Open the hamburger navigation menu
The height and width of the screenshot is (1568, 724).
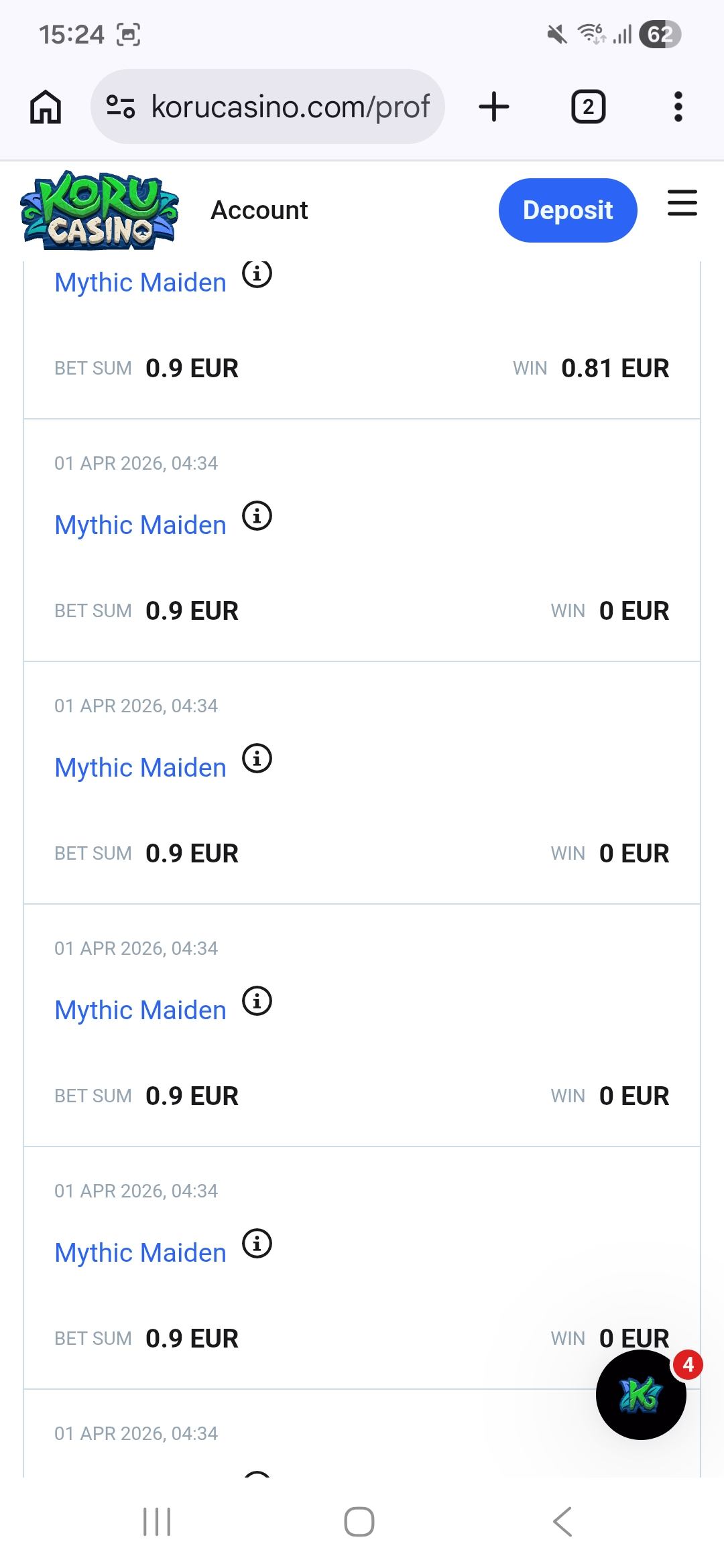(x=682, y=203)
